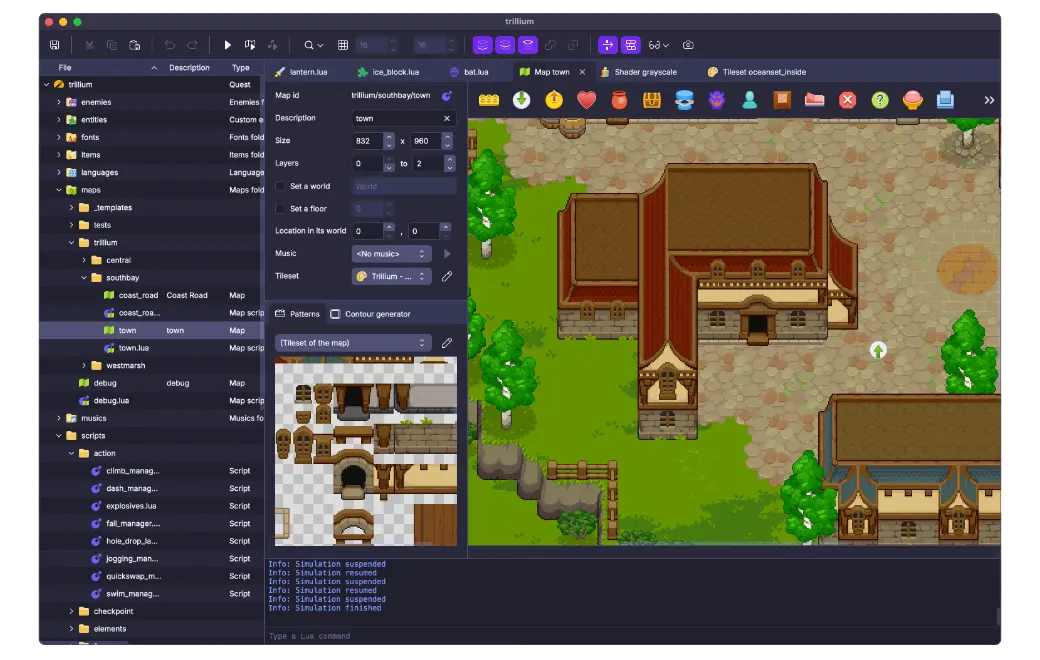Collapse the southbay folder in tree
This screenshot has width=1040, height=660.
[85, 278]
